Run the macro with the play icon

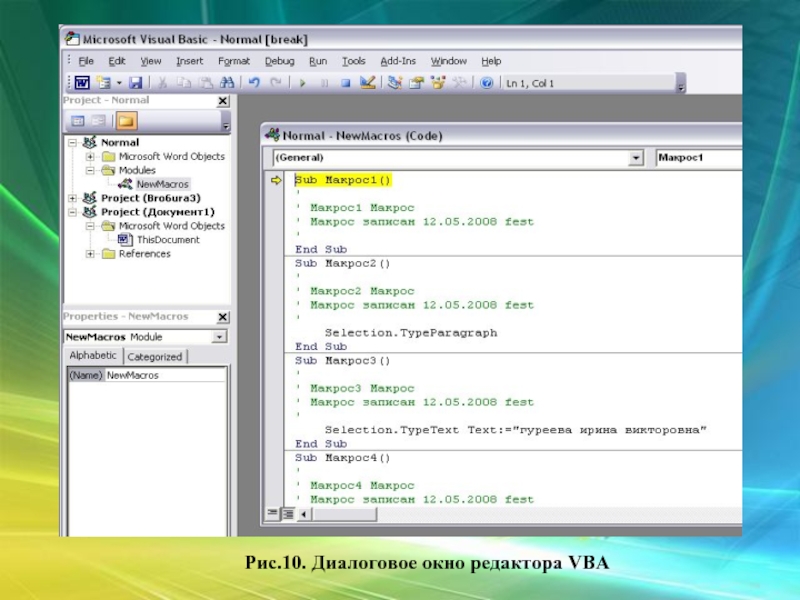coord(301,83)
